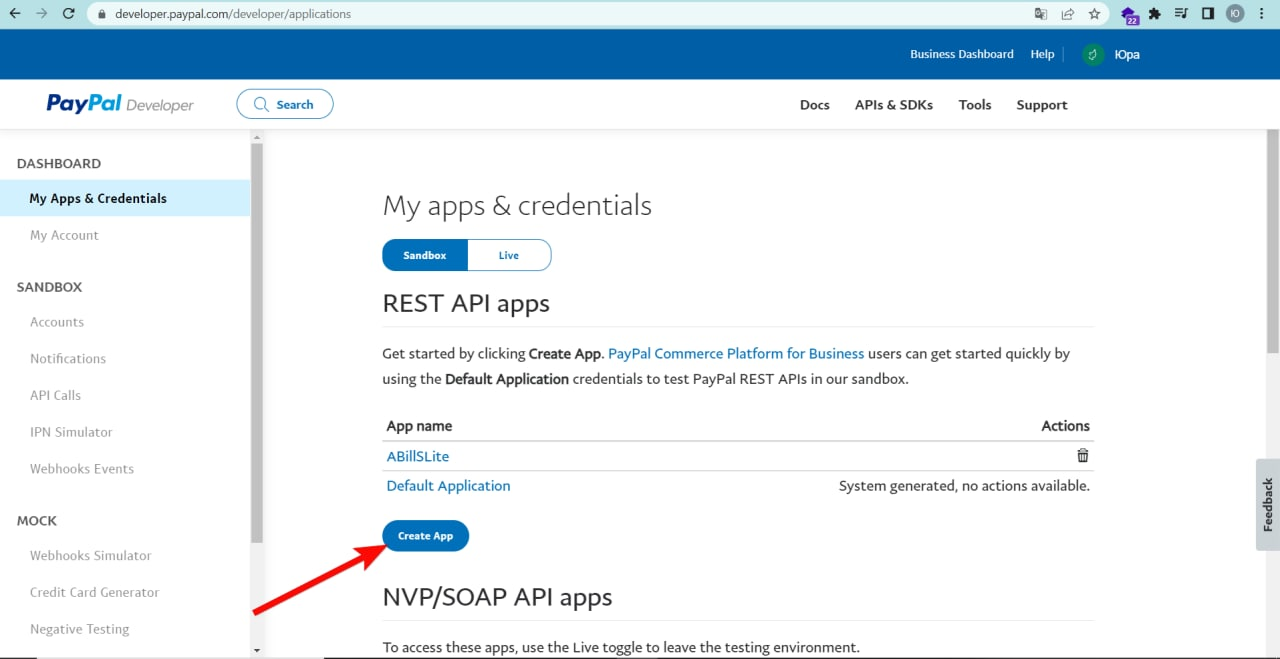Image resolution: width=1280 pixels, height=659 pixels.
Task: Click the sidebar scrollbar up arrow
Action: point(256,137)
